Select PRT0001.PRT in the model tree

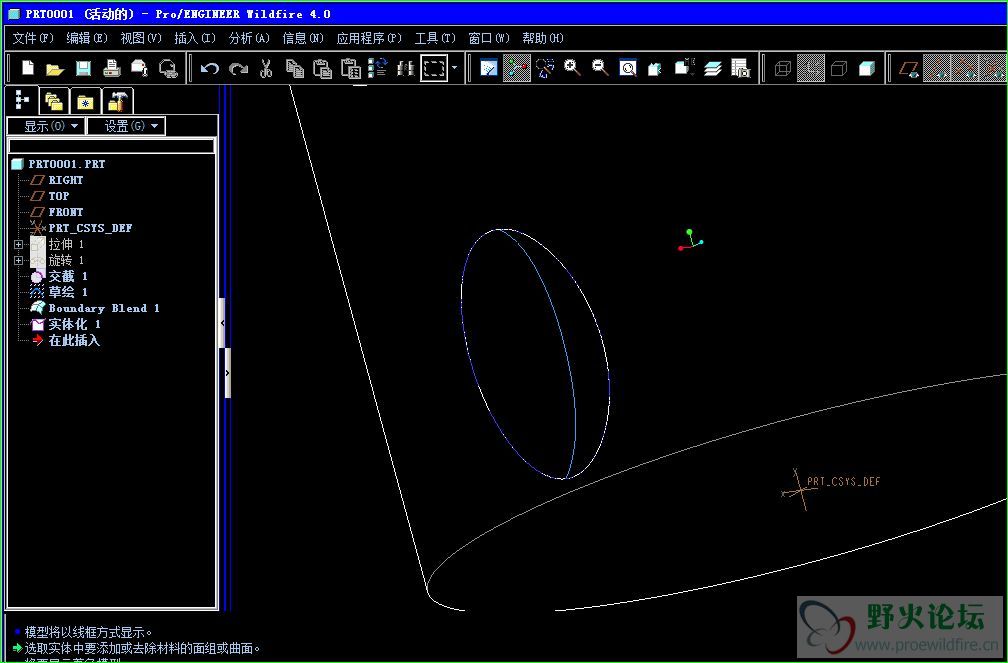[66, 164]
